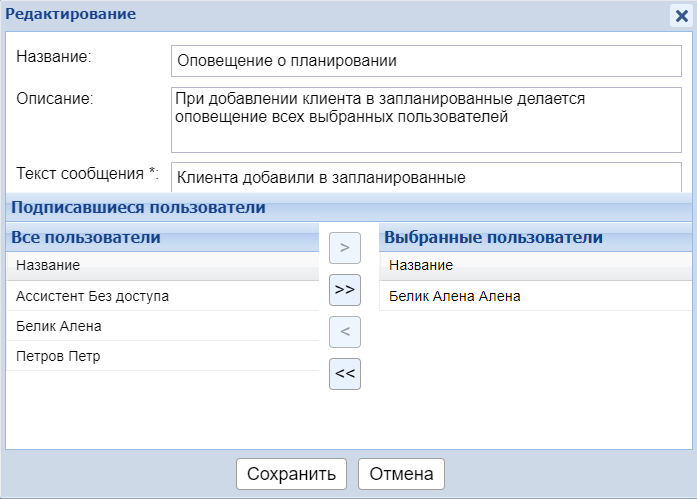697x499 pixels.
Task: Move all users with the >> button
Action: (344, 289)
